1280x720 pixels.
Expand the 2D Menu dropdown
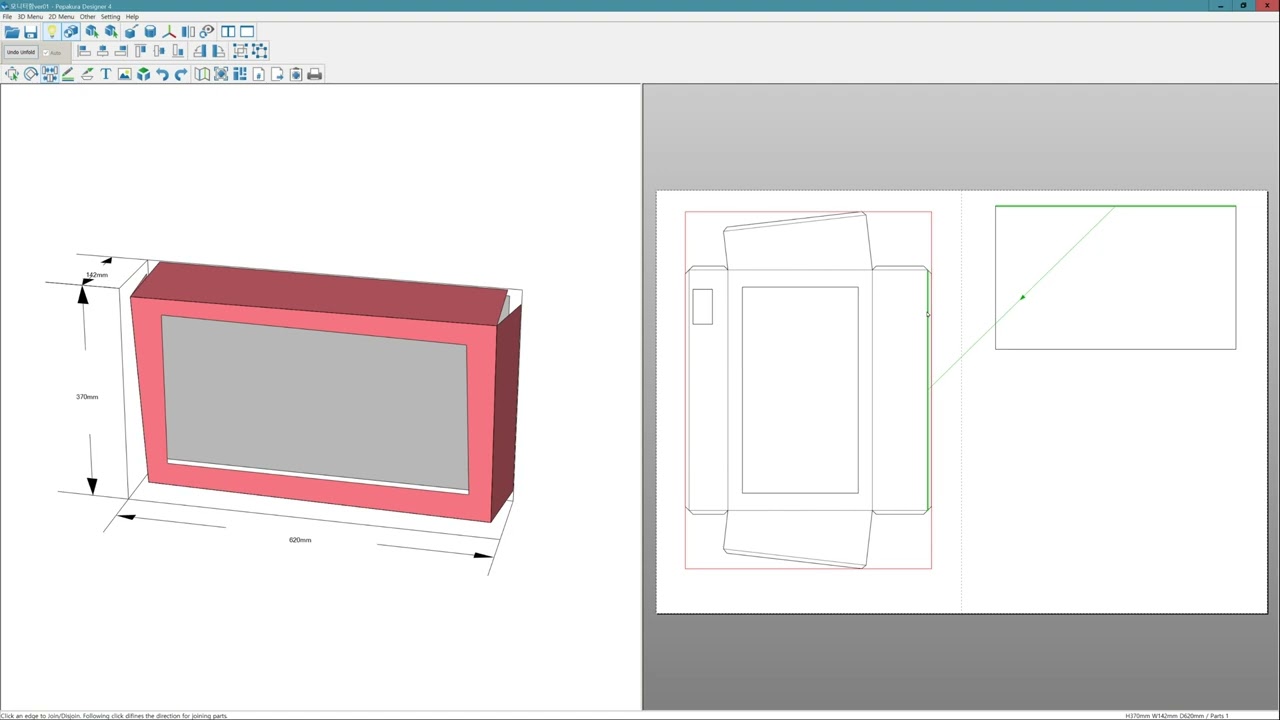pos(61,17)
